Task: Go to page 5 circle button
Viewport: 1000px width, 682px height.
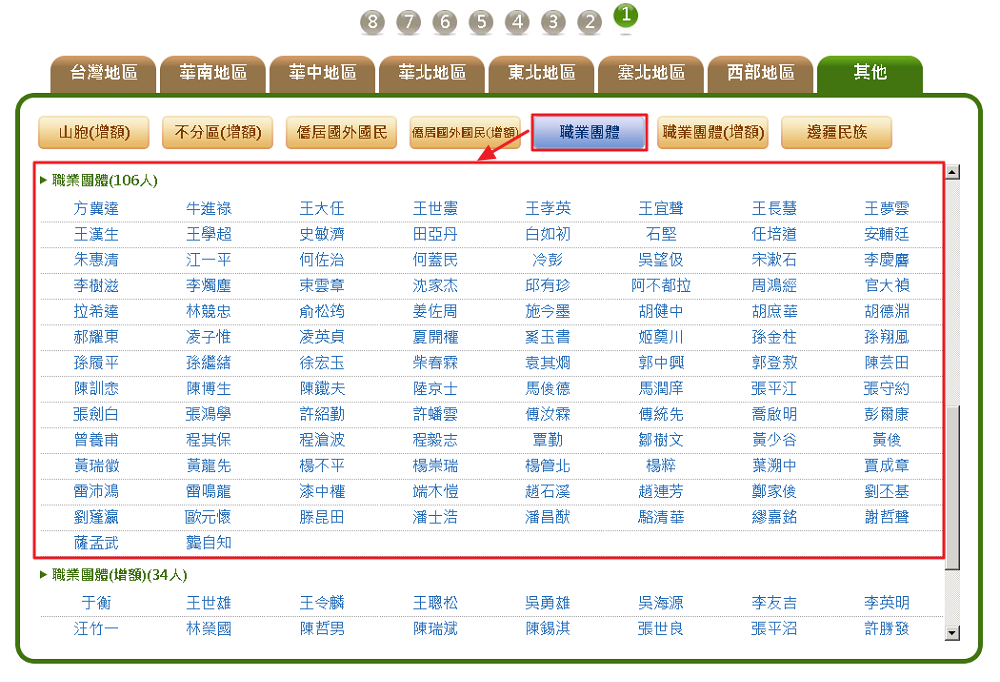Action: (481, 21)
